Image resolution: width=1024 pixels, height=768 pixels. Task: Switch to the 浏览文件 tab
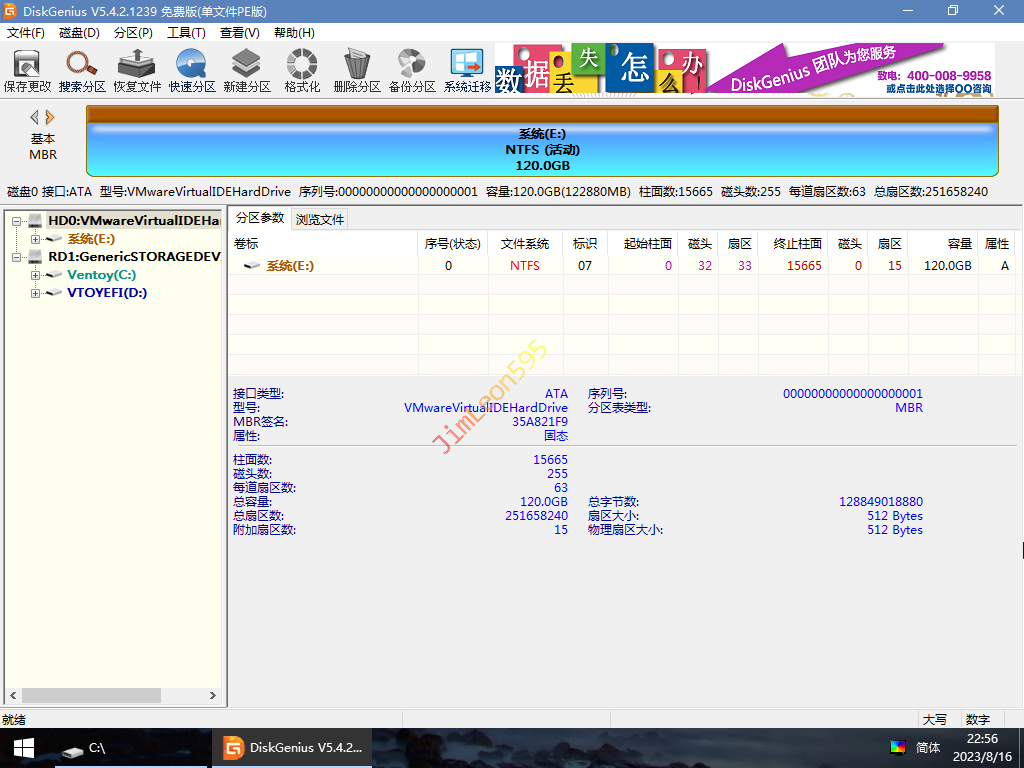320,219
